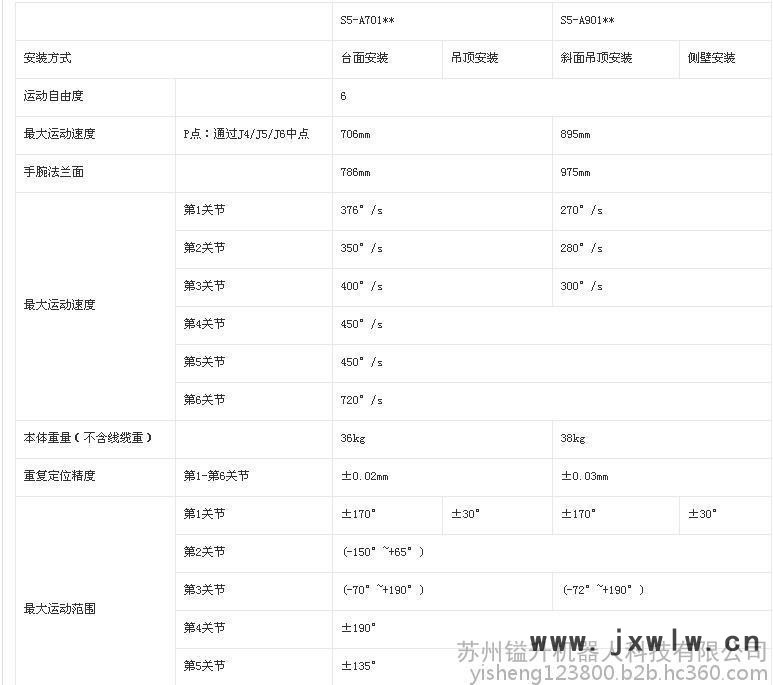Screen dimensions: 773x685
Task: Click the (-70°~+190°) range value
Action: click(383, 590)
